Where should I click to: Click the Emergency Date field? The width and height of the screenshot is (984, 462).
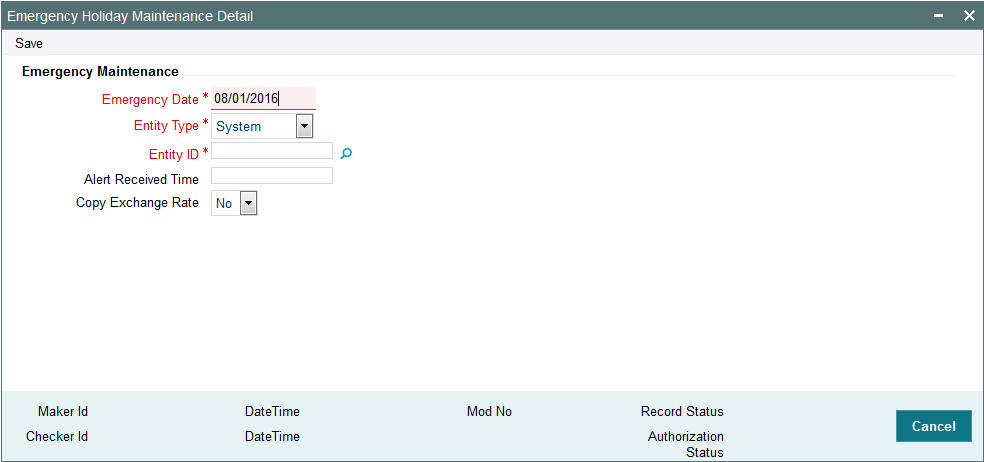click(264, 99)
